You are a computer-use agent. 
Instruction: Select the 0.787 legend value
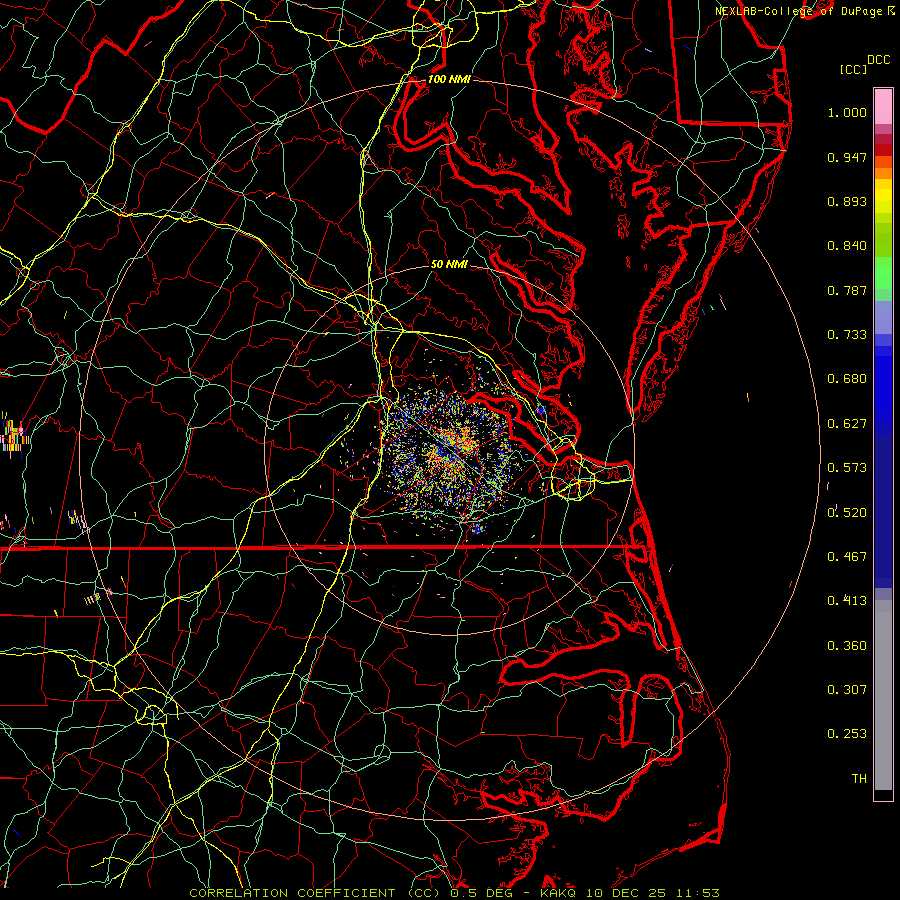(847, 290)
